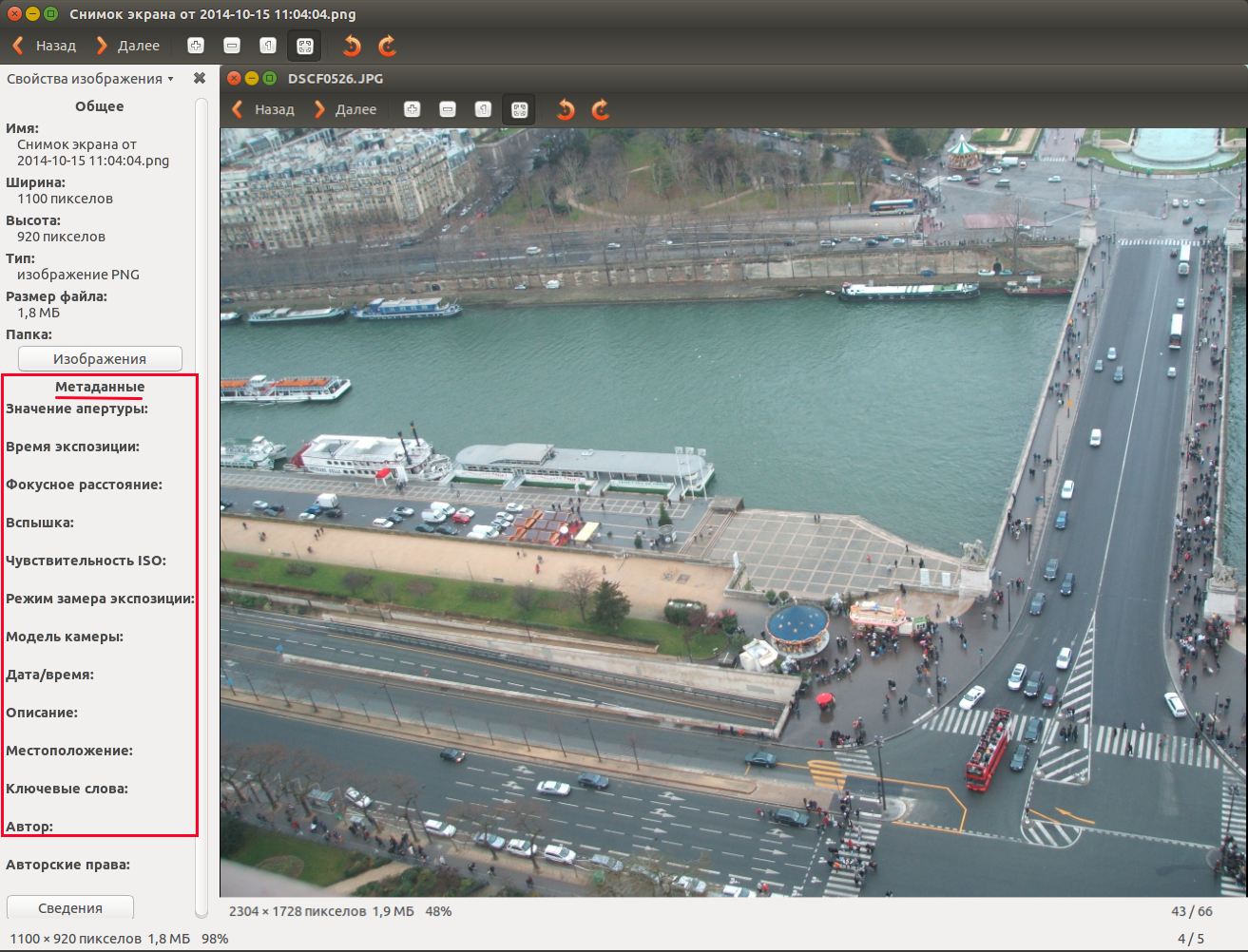Image resolution: width=1248 pixels, height=952 pixels.
Task: Open the Свойства изображения sidebar dropdown
Action: click(90, 79)
